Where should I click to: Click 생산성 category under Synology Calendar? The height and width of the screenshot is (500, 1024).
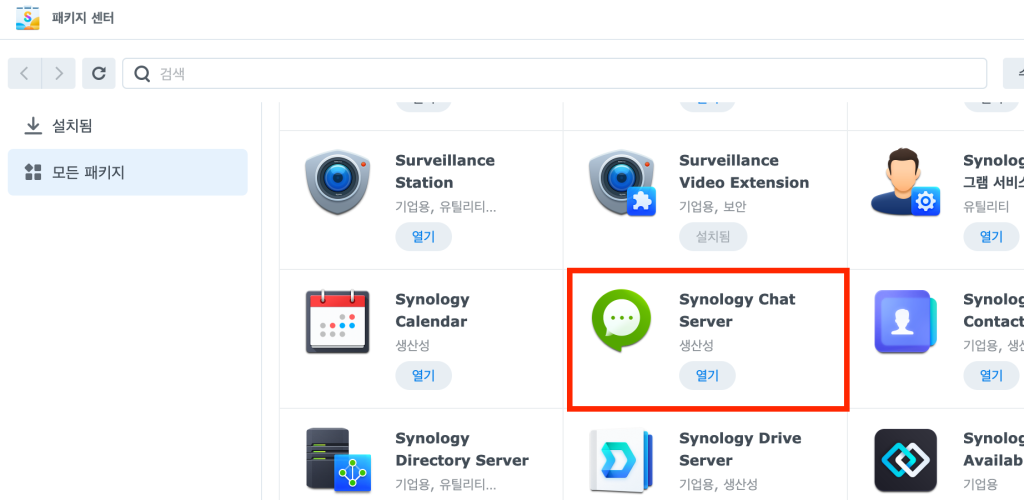coord(412,345)
